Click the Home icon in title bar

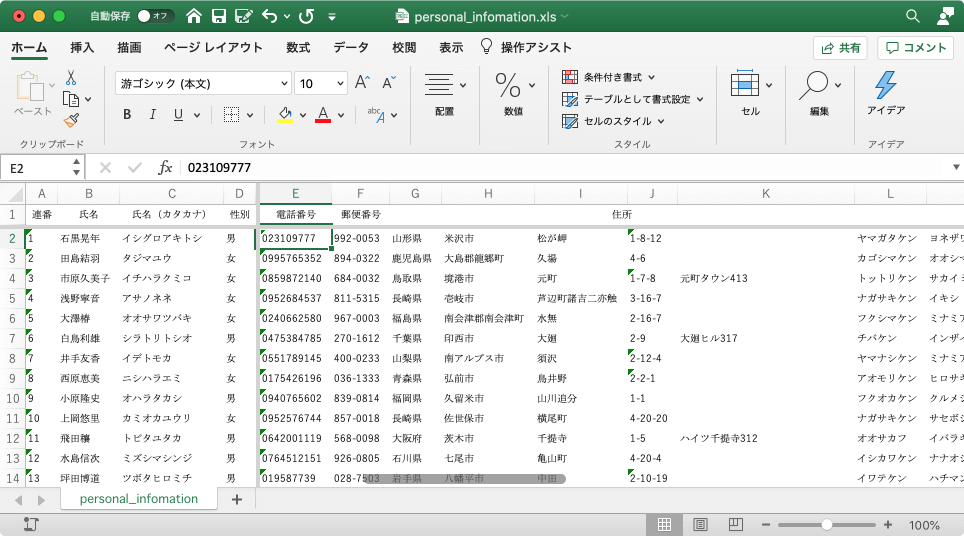193,16
